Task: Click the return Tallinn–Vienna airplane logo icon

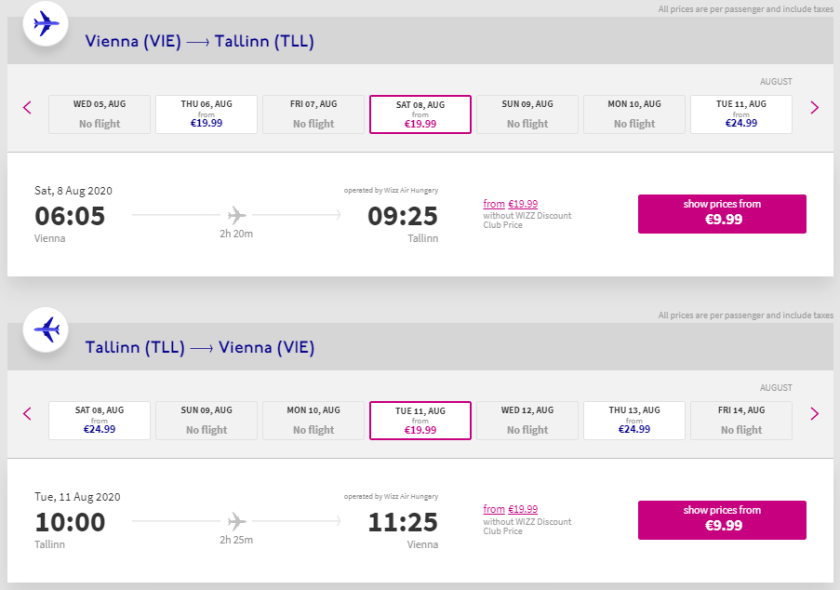Action: coord(46,329)
